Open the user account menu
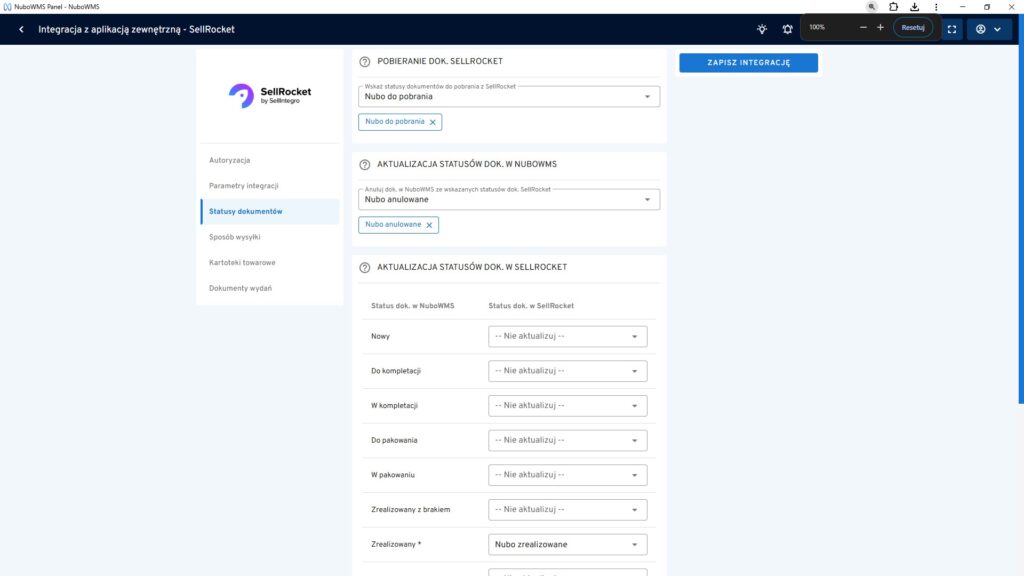The width and height of the screenshot is (1024, 576). tap(988, 29)
